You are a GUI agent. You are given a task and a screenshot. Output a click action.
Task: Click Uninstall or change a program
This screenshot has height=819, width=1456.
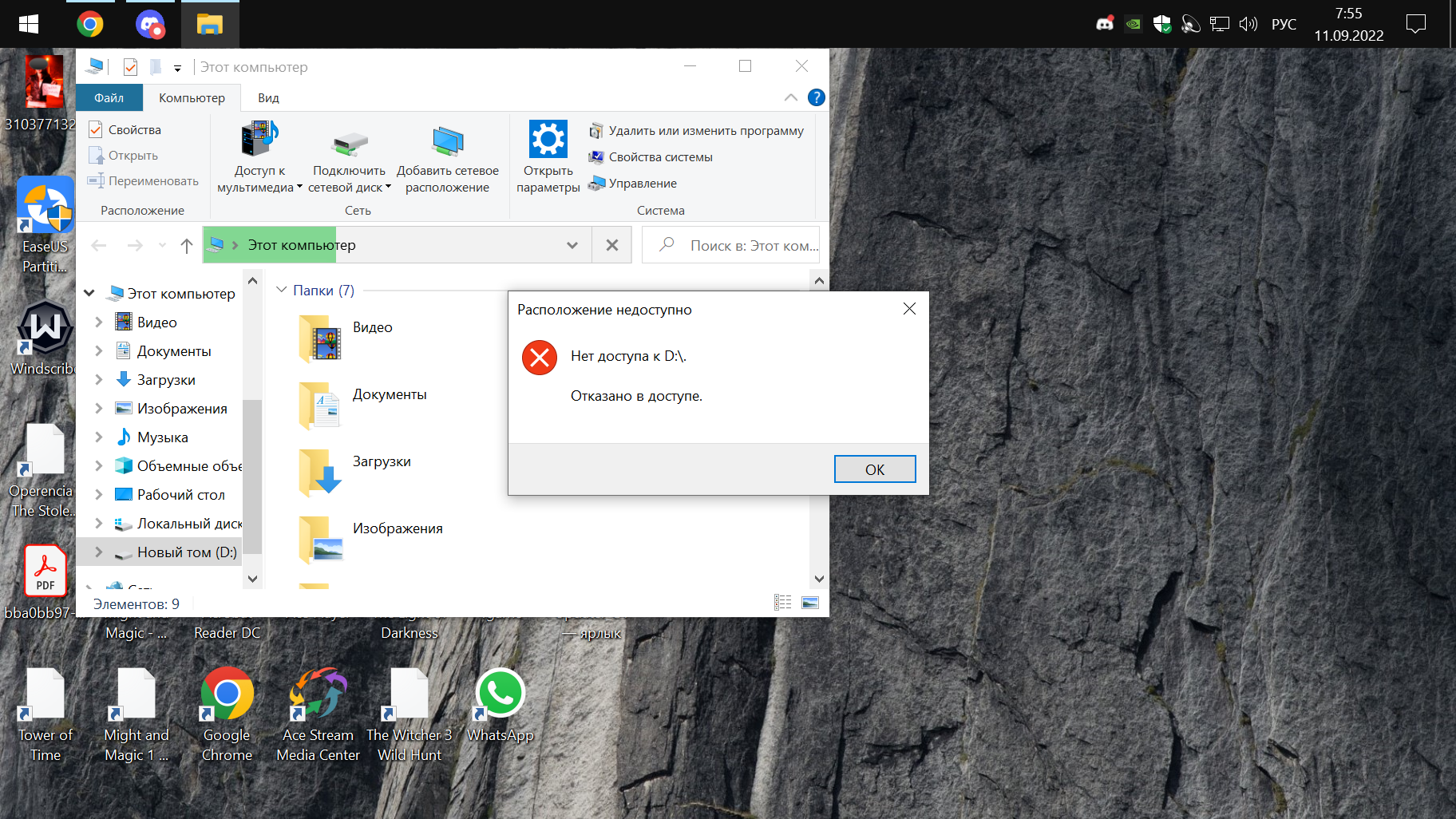pyautogui.click(x=705, y=131)
